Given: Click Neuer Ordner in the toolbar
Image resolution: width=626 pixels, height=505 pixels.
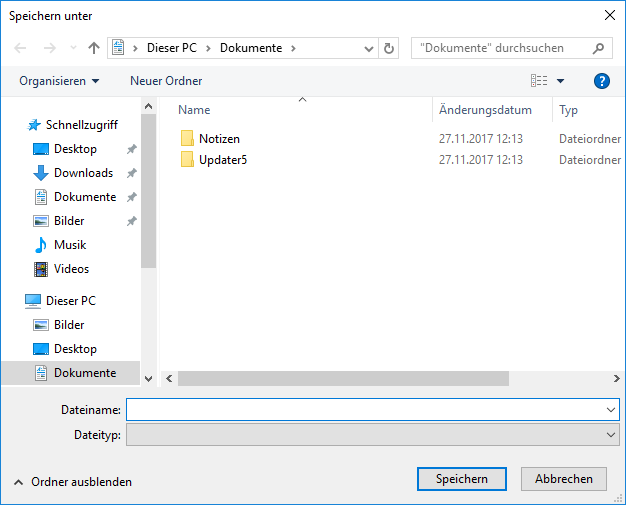Looking at the screenshot, I should (x=166, y=81).
